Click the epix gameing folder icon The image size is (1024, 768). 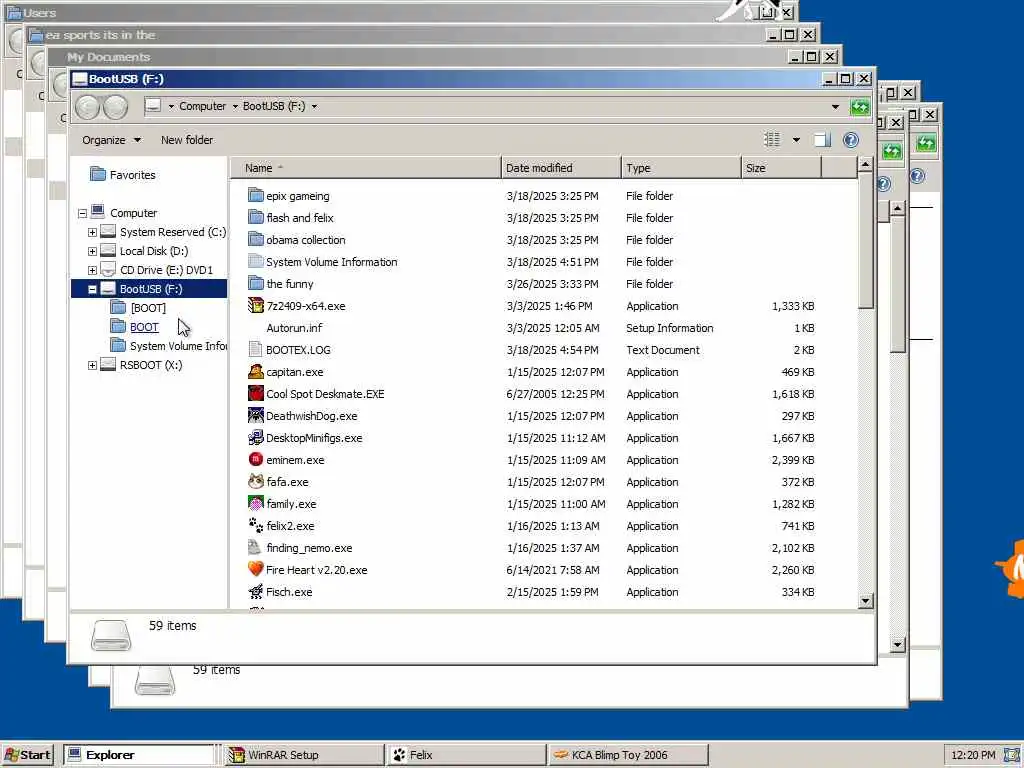point(255,195)
